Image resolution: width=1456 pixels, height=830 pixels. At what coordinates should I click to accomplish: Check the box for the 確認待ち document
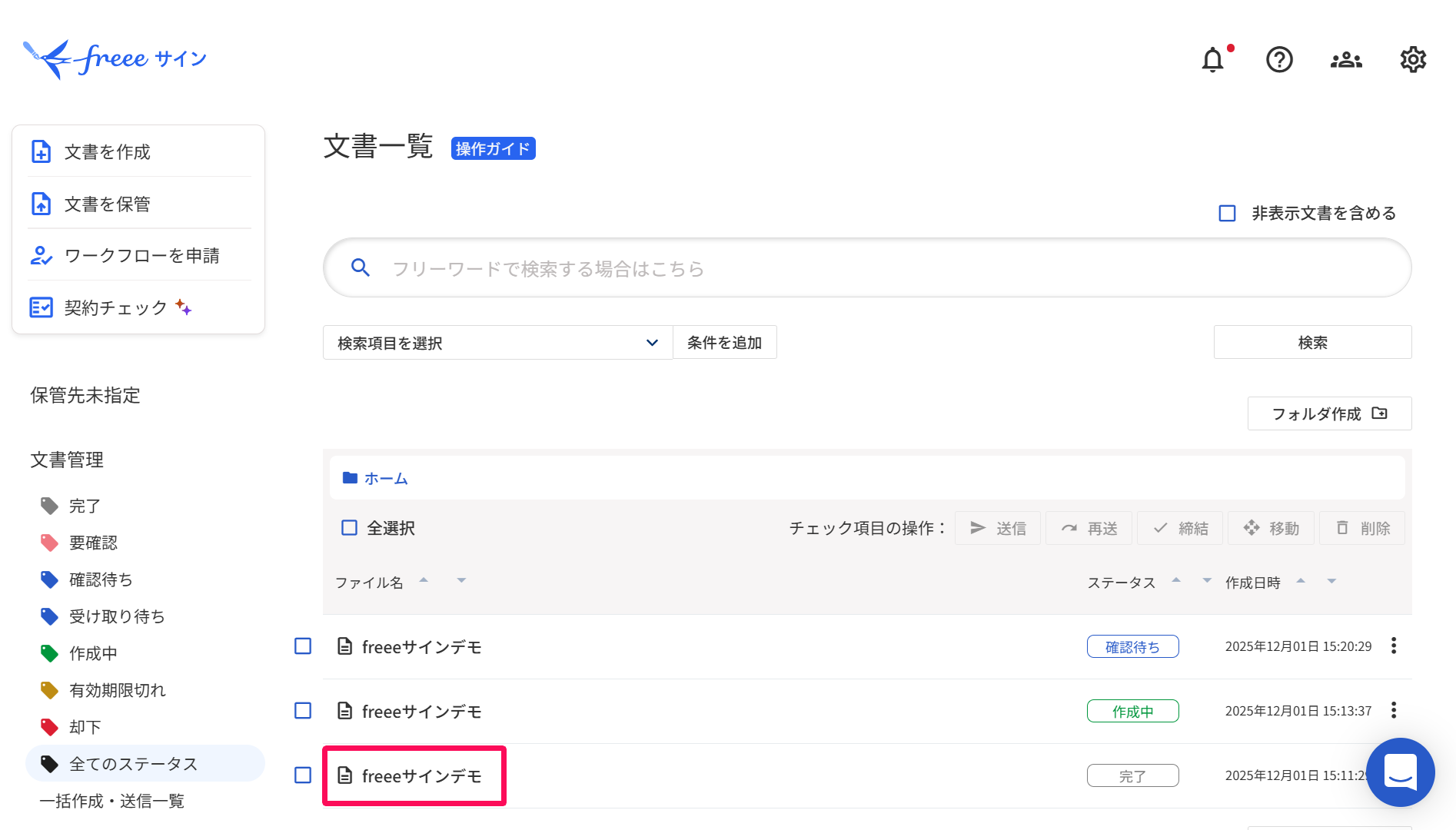tap(303, 646)
